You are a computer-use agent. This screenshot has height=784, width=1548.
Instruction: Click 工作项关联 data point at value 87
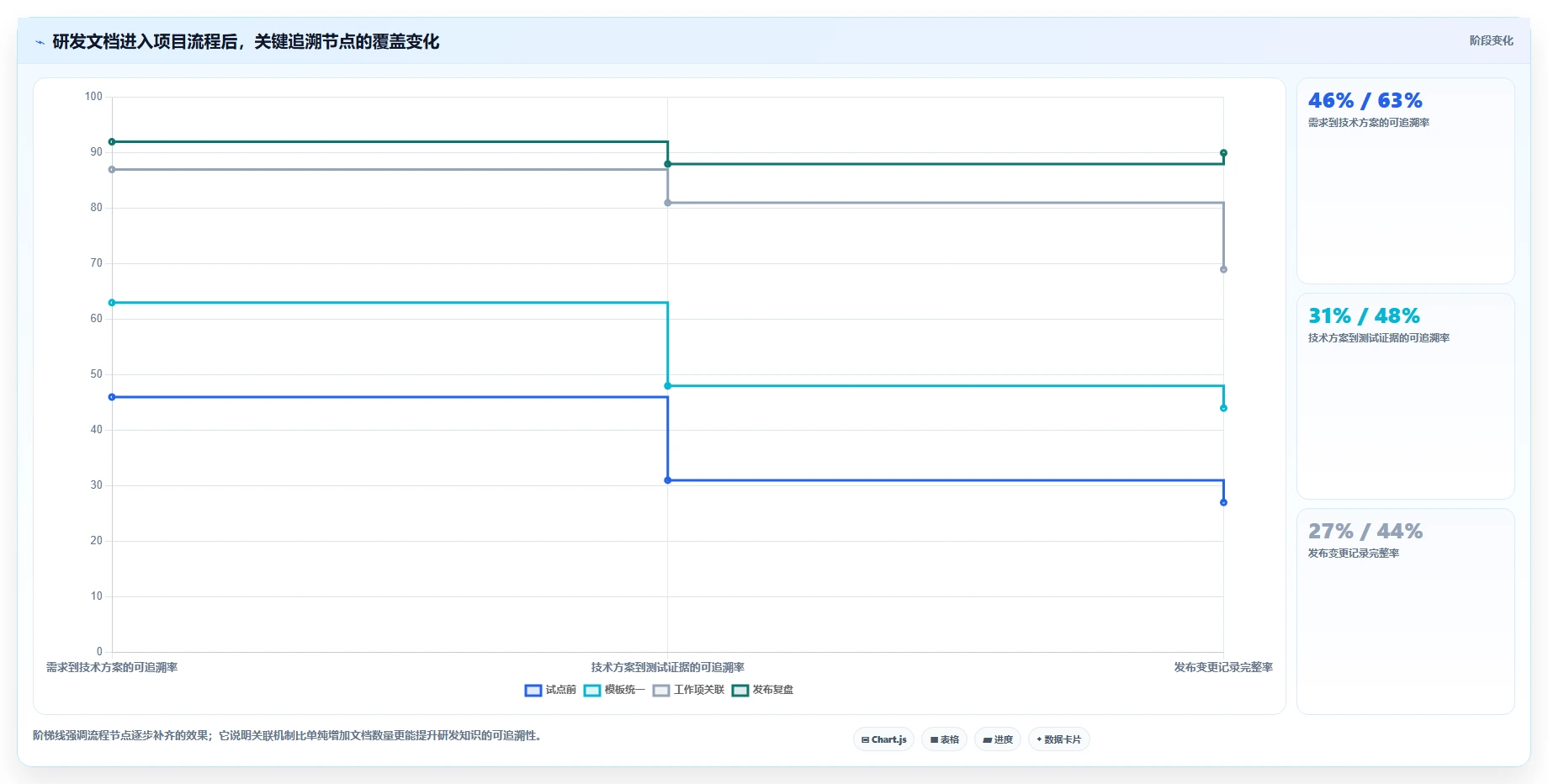(112, 170)
